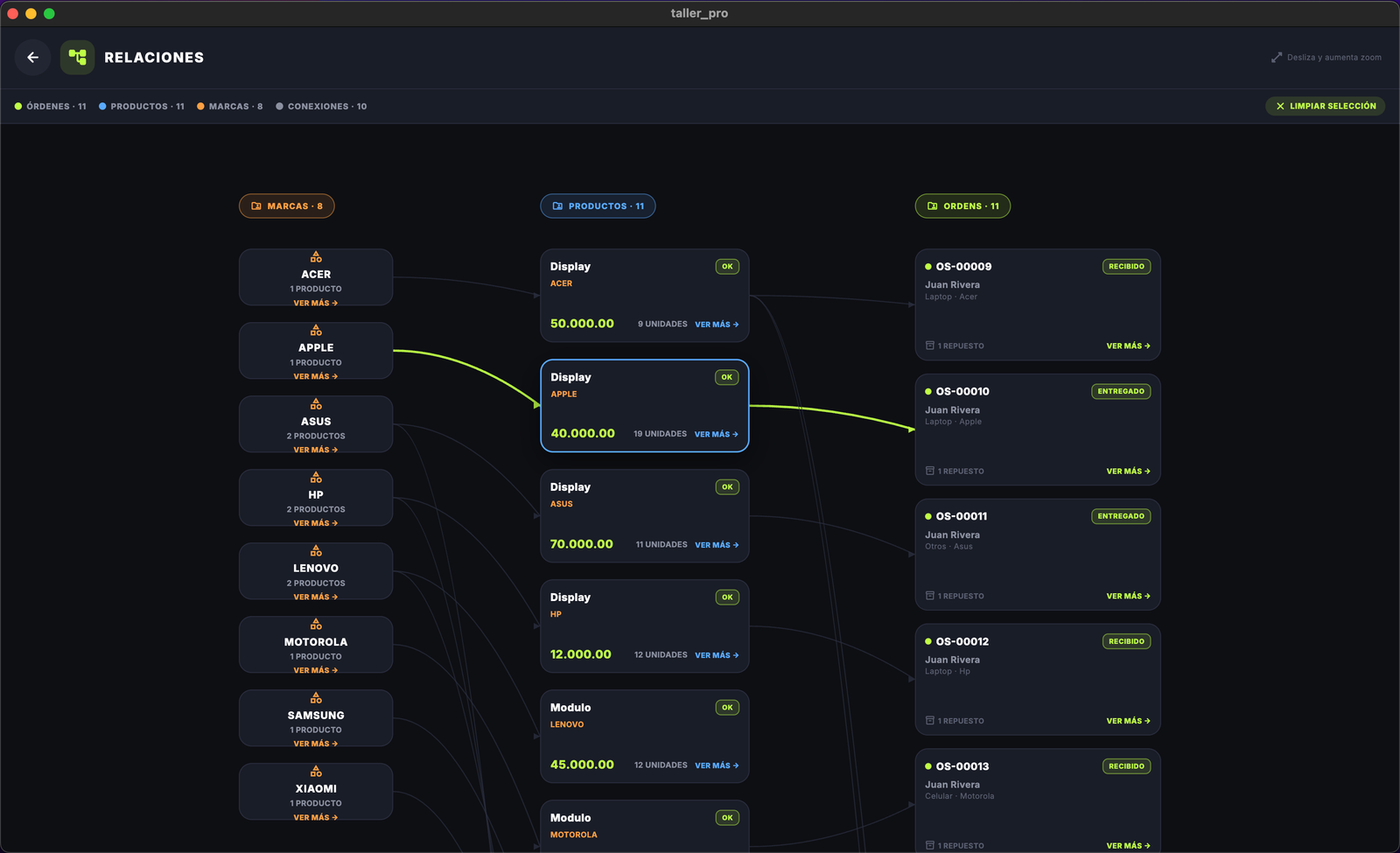Click price 70.000.00 on Display ASUS

(x=582, y=544)
